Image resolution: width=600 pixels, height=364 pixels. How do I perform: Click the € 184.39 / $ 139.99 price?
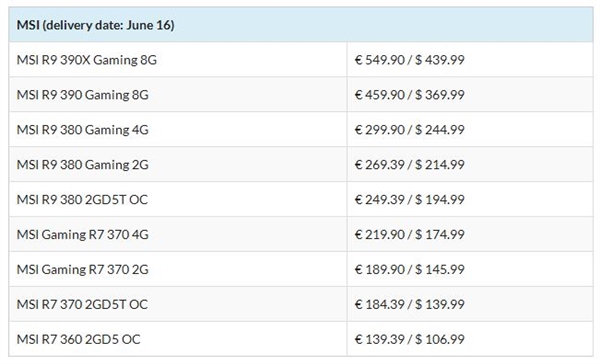point(409,304)
